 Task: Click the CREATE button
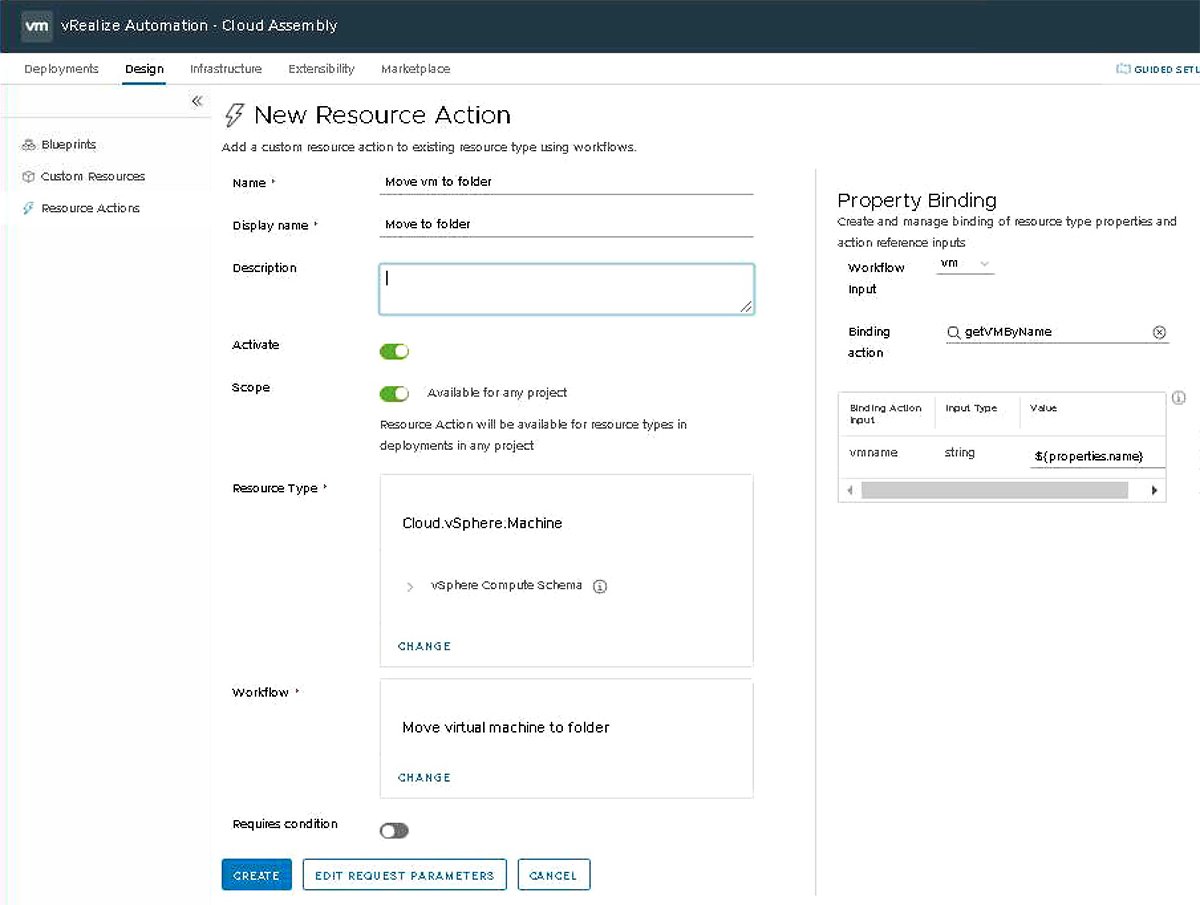click(256, 874)
